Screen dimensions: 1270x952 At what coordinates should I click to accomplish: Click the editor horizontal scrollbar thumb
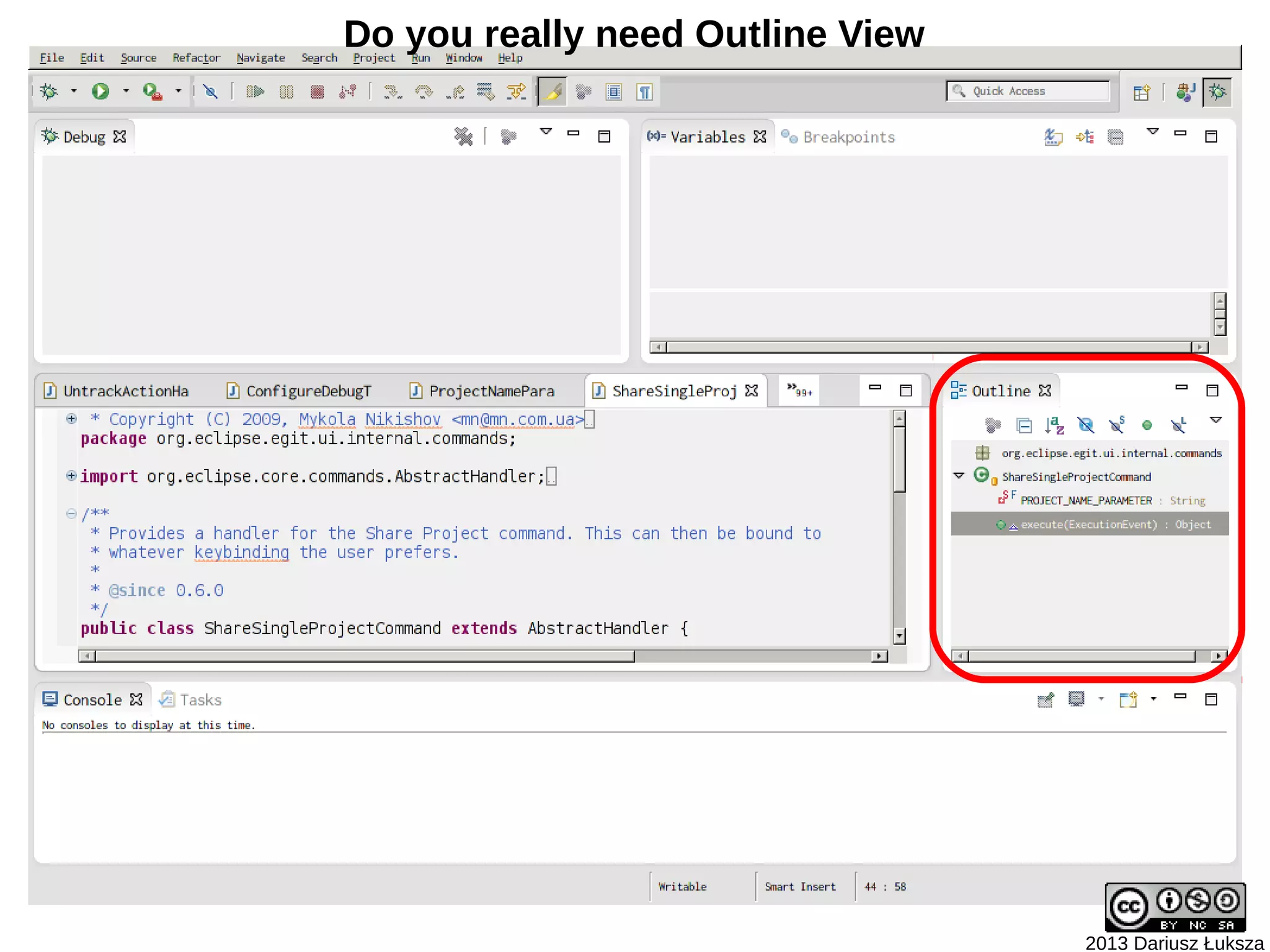[x=365, y=656]
